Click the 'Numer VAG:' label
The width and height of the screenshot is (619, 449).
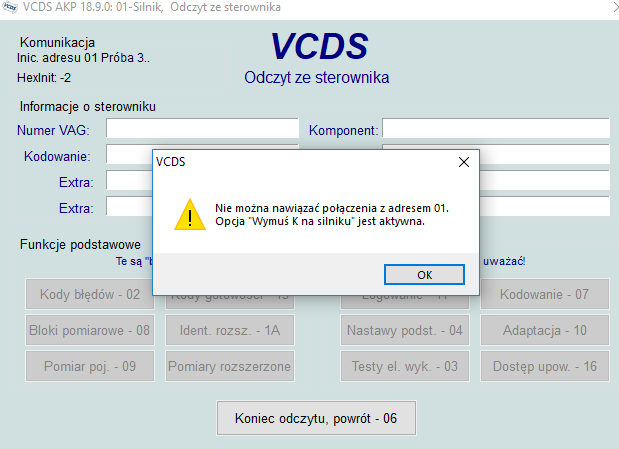tap(53, 130)
